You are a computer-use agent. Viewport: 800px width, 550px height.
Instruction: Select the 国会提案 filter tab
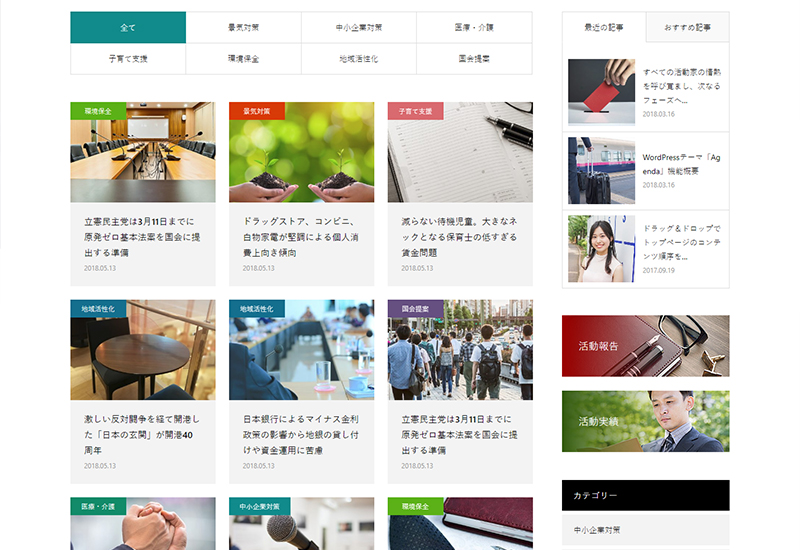coord(474,59)
